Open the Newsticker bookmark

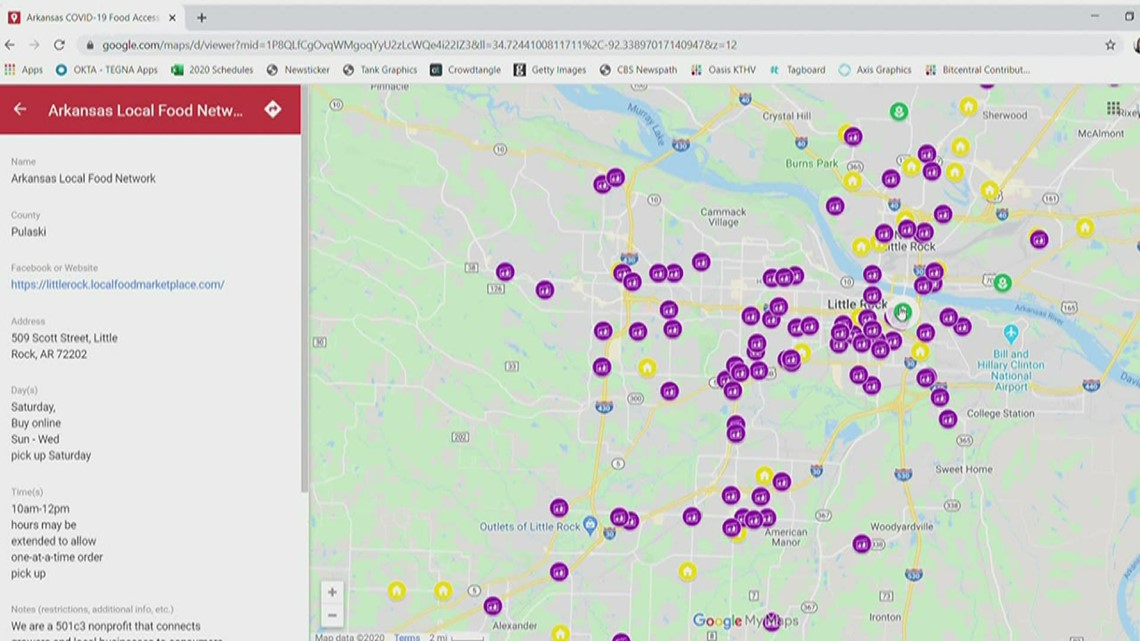pyautogui.click(x=298, y=70)
